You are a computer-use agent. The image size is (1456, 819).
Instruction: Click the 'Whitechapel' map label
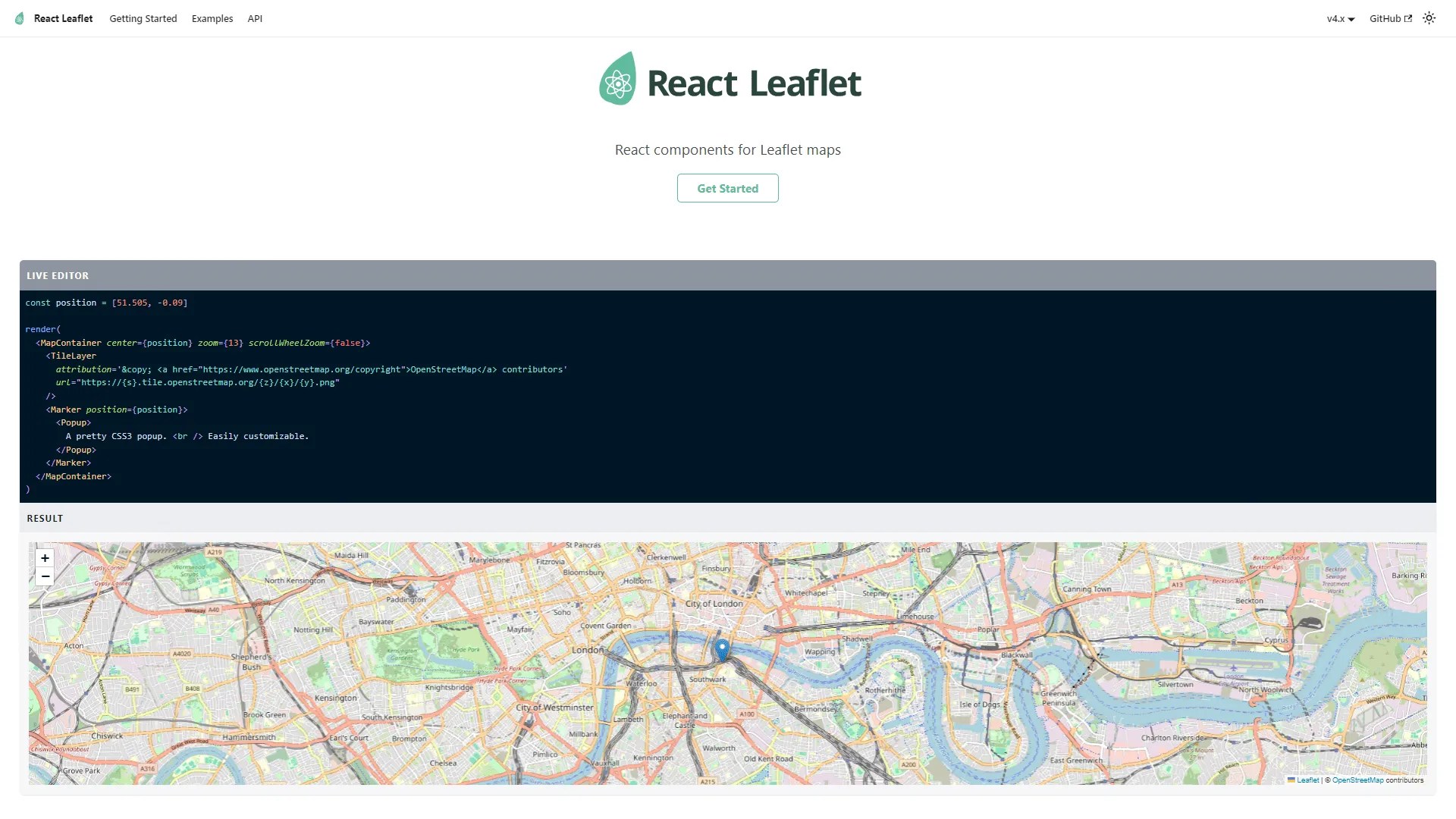point(806,593)
